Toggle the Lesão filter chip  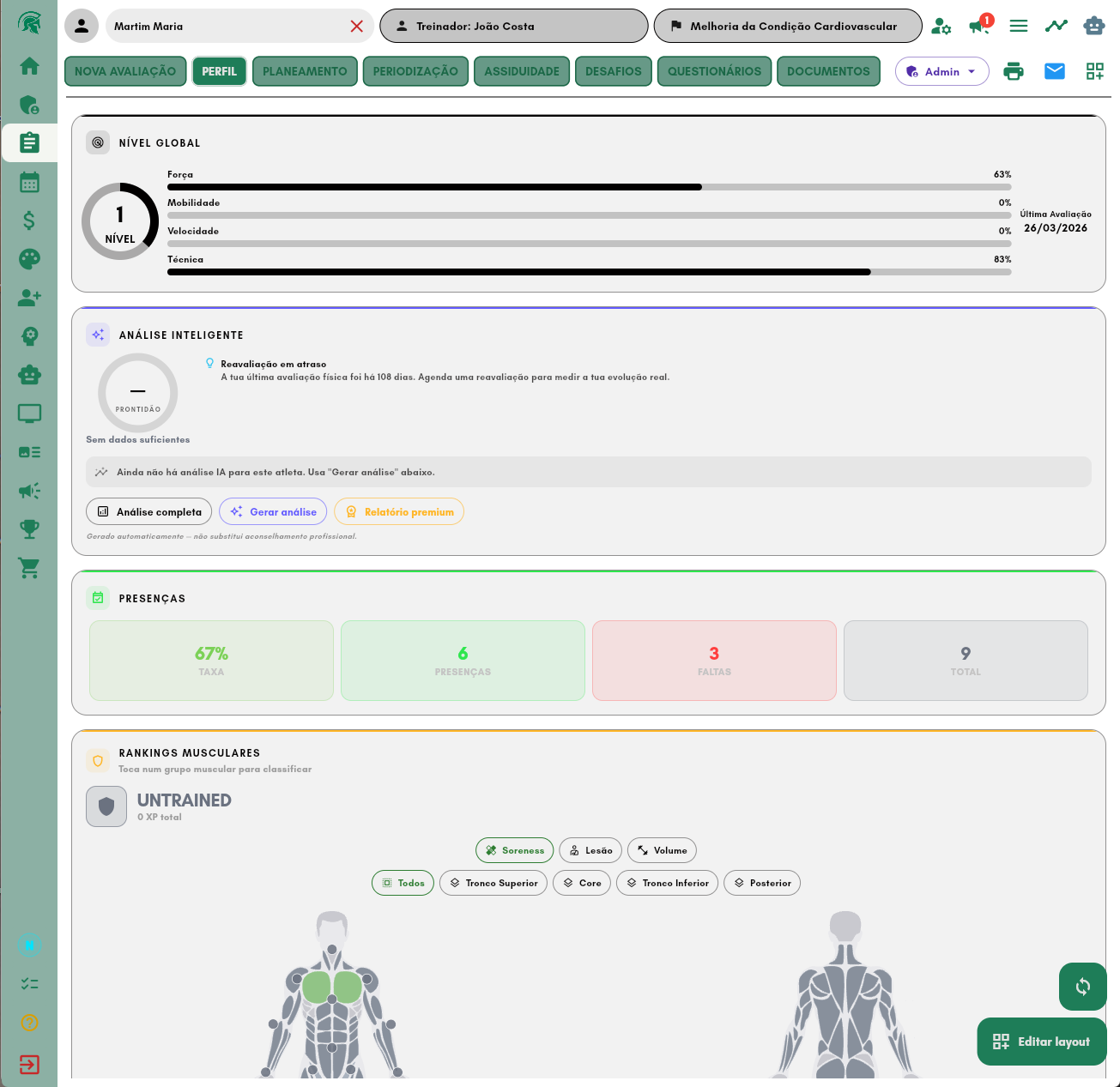point(590,850)
